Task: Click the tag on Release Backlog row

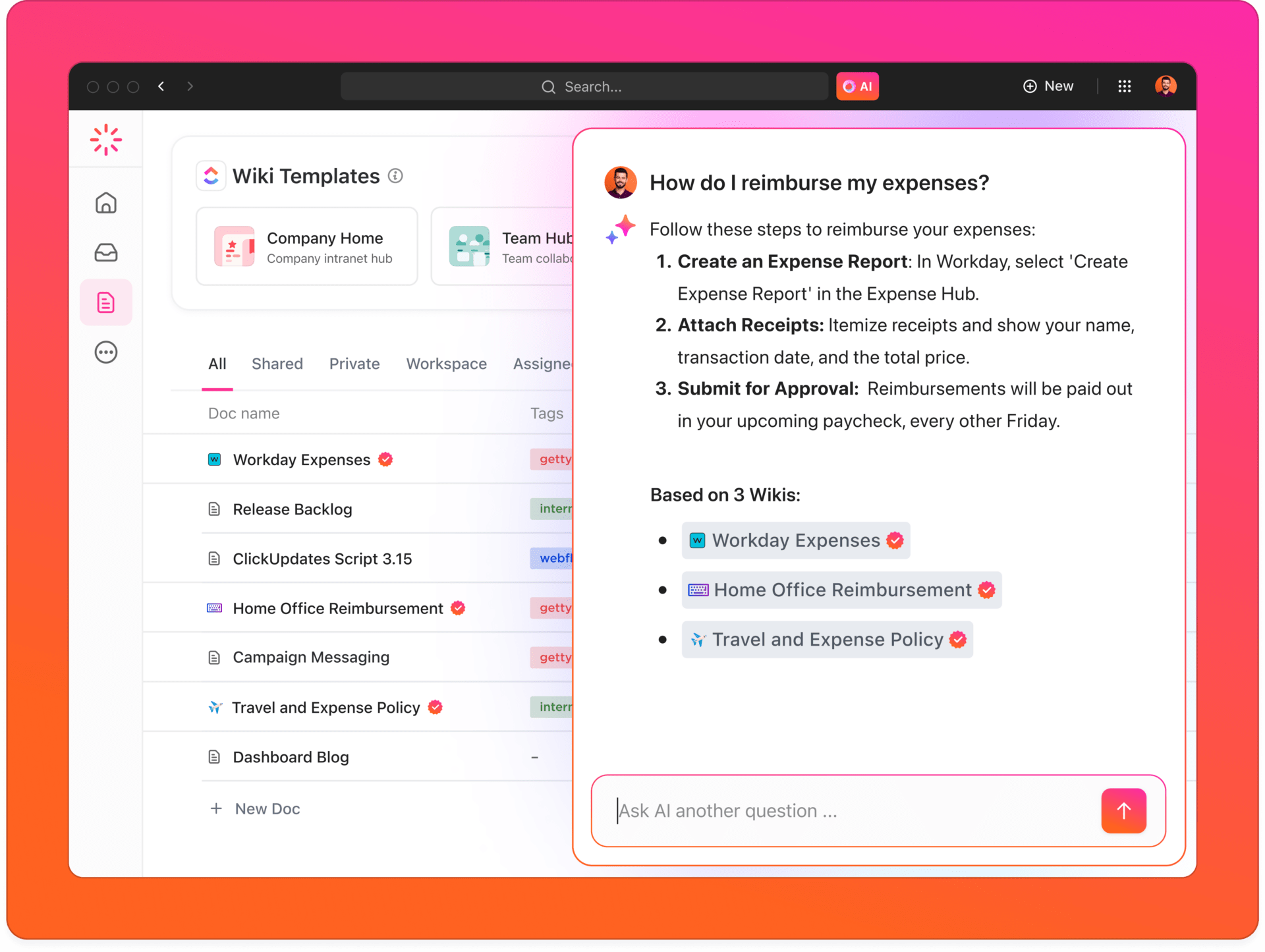Action: click(x=552, y=509)
